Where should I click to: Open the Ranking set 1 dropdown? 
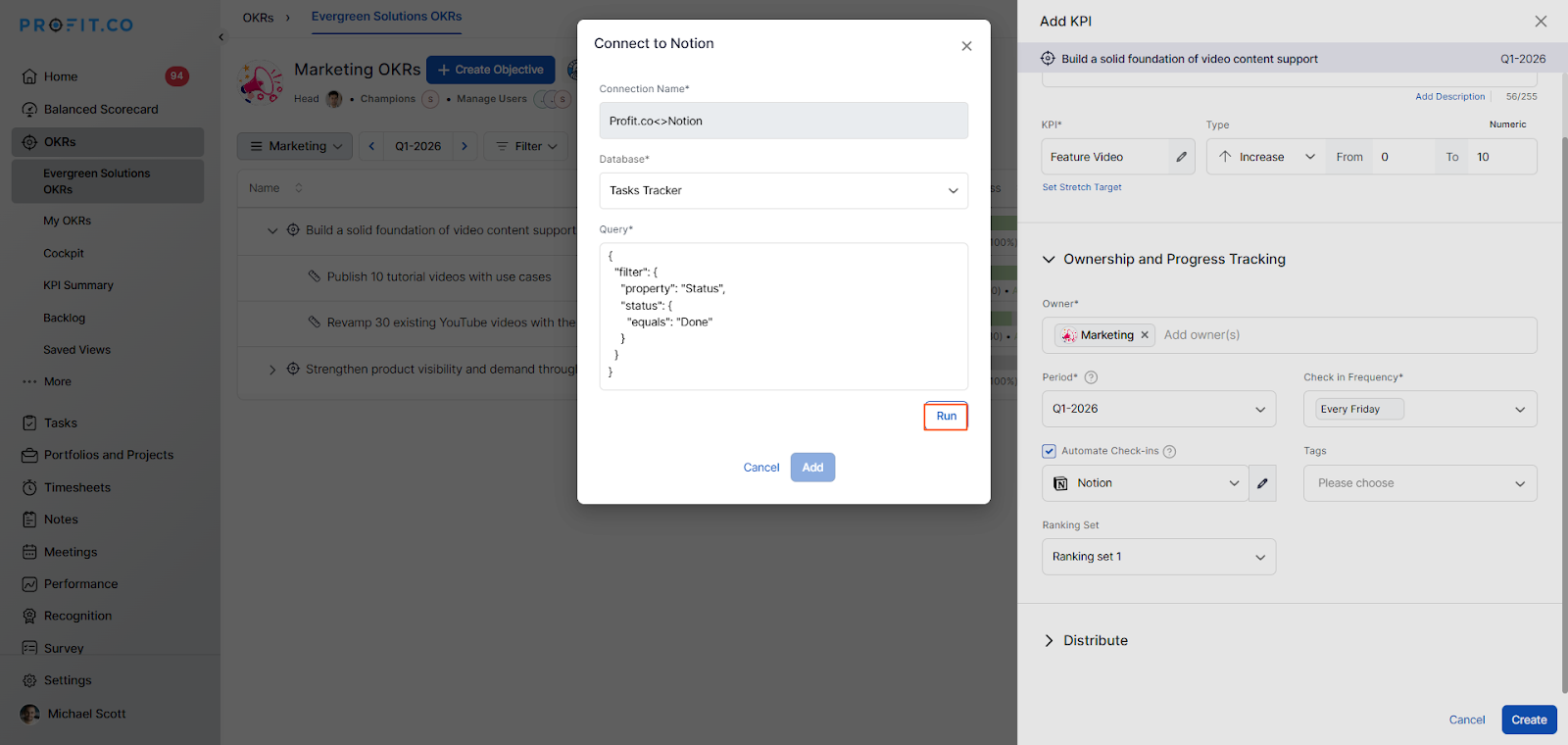1158,557
